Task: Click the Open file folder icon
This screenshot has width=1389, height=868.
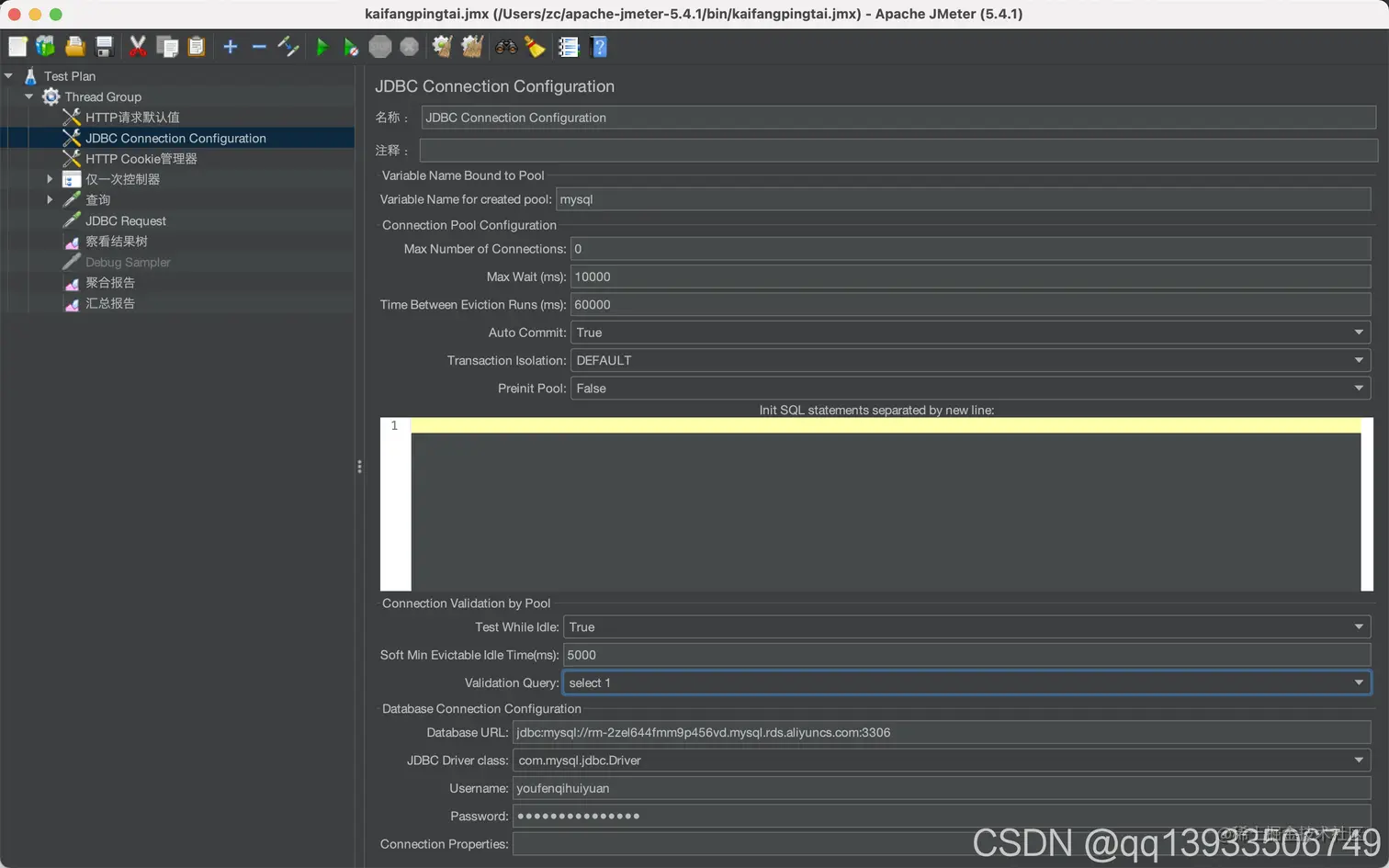Action: (x=75, y=47)
